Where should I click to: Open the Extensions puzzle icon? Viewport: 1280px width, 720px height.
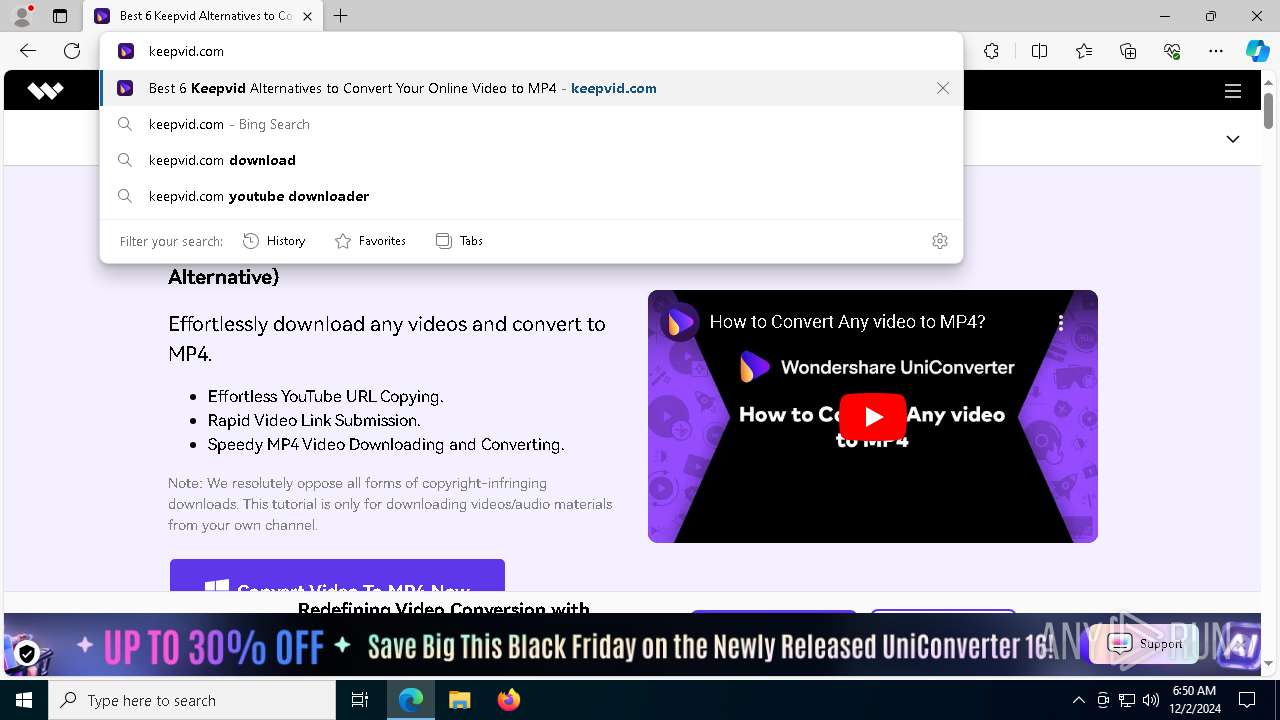coord(991,51)
